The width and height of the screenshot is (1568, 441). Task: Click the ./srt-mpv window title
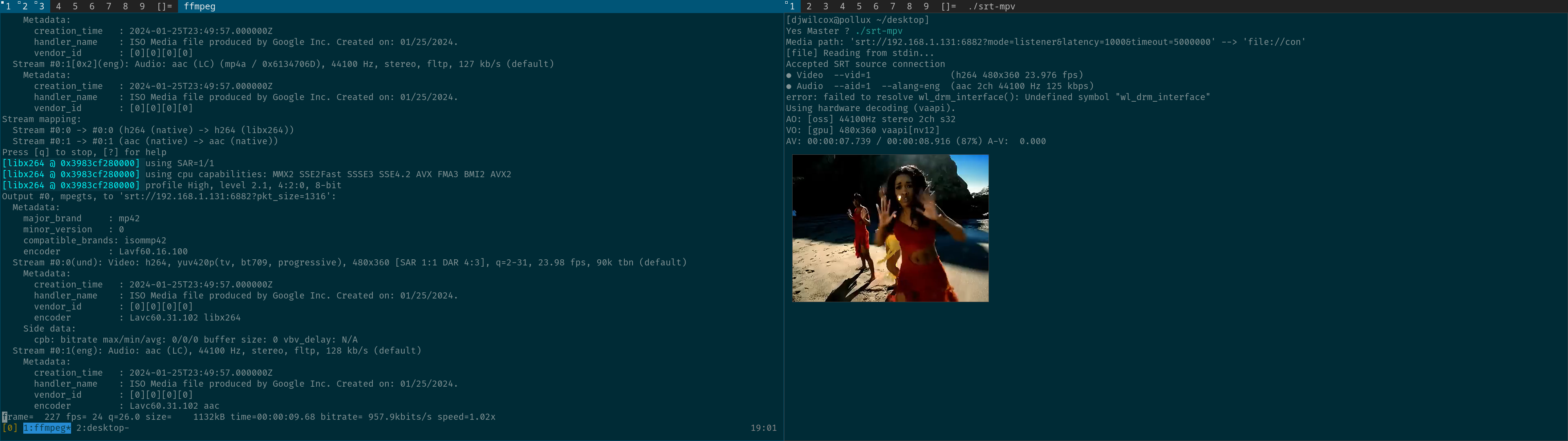[991, 6]
